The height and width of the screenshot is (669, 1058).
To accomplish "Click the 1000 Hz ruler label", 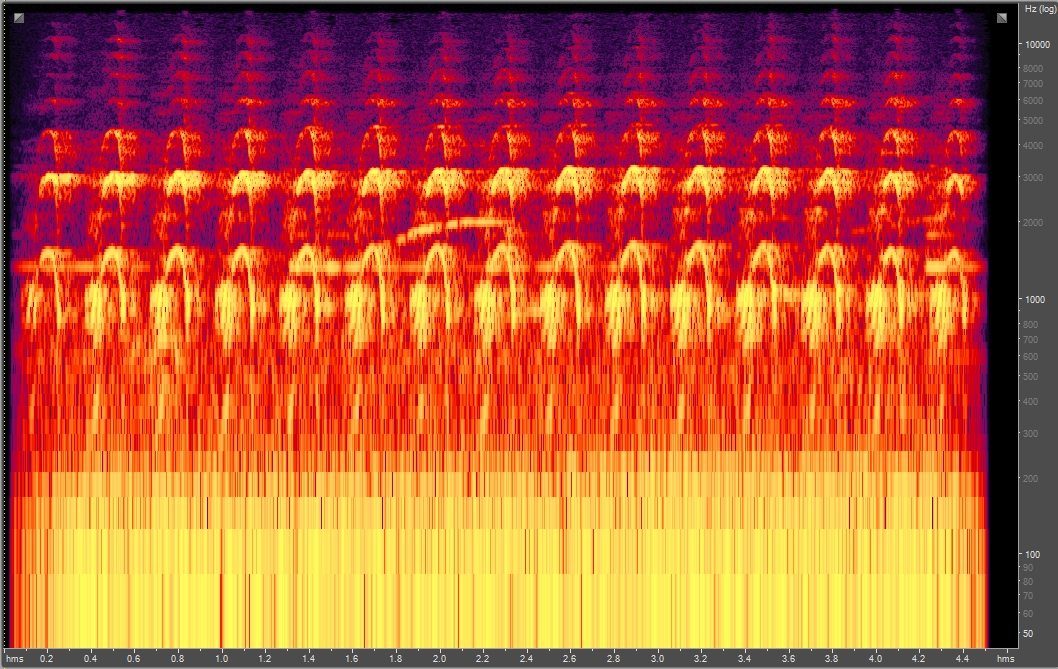I will click(1036, 299).
